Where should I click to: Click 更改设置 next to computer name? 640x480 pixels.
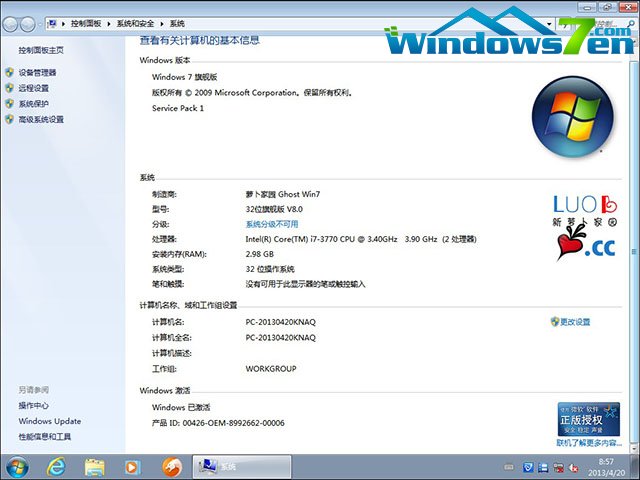575,322
